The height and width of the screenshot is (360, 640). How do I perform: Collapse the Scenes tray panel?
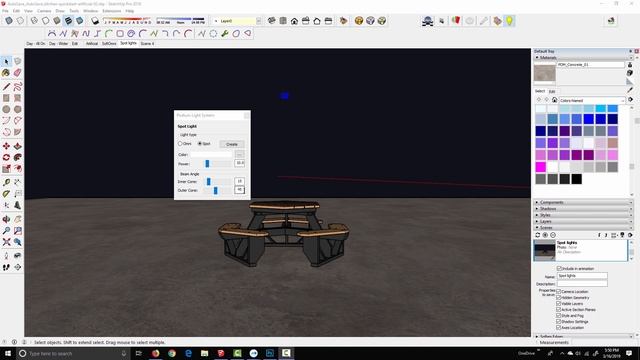coord(584,227)
